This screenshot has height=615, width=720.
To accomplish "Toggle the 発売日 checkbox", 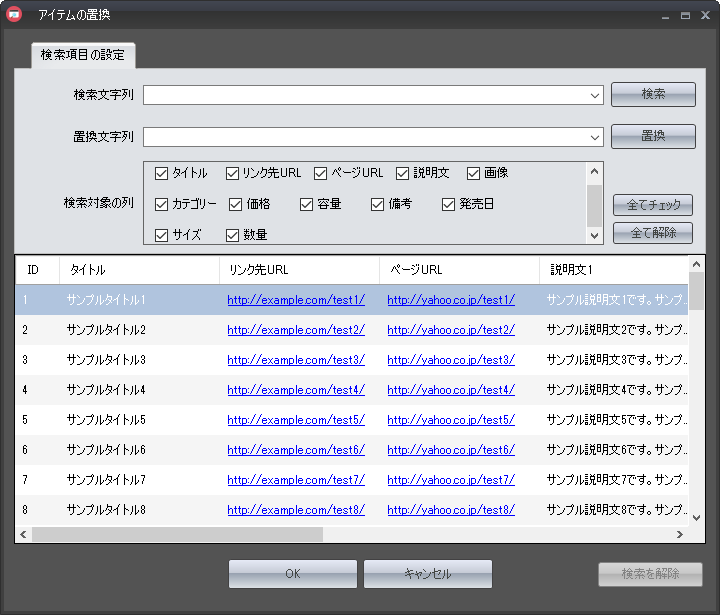I will pos(449,204).
